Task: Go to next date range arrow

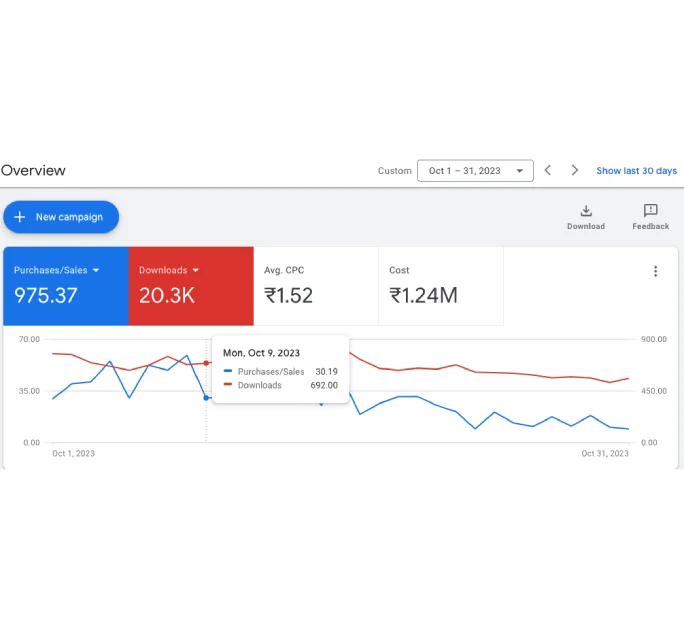Action: (x=575, y=170)
